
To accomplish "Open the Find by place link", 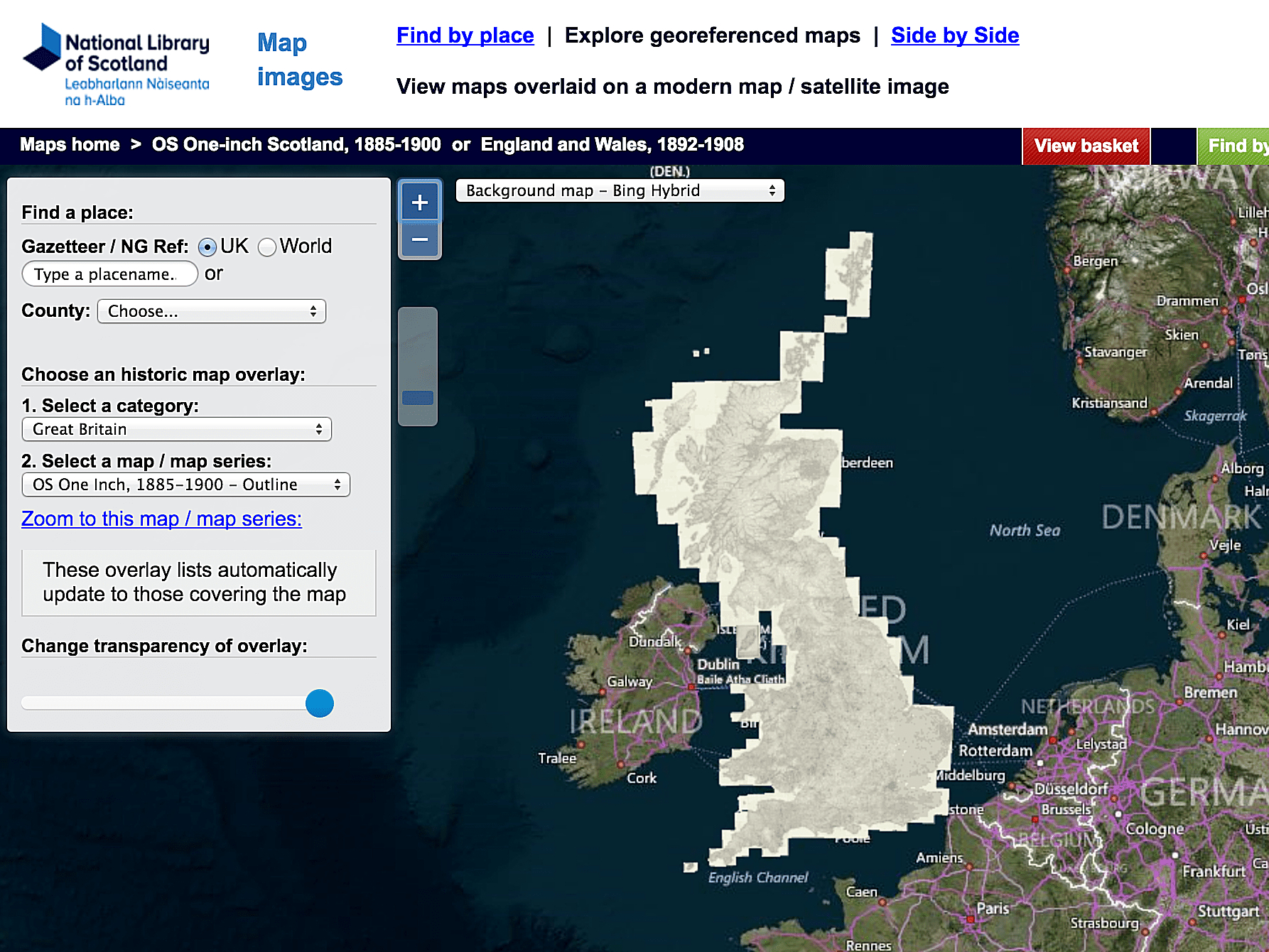I will coord(465,36).
